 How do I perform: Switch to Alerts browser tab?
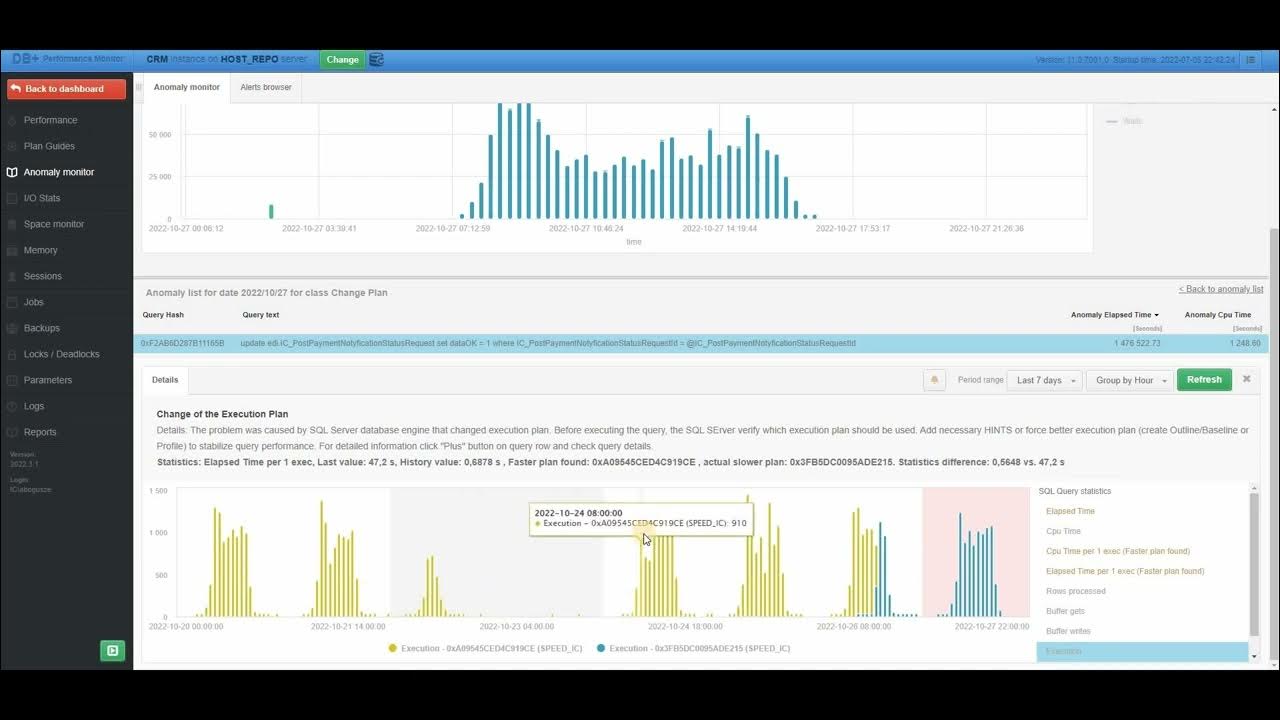pyautogui.click(x=266, y=87)
